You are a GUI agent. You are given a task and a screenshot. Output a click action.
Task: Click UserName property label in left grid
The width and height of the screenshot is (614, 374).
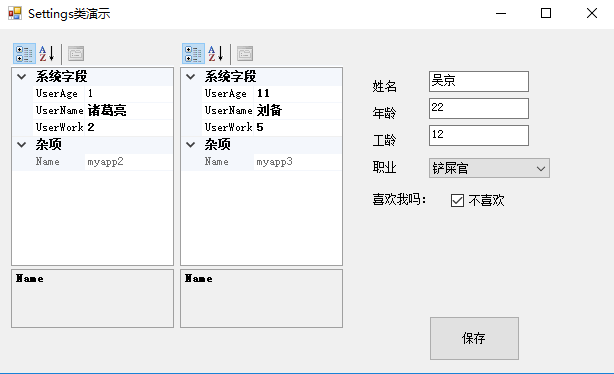(60, 110)
